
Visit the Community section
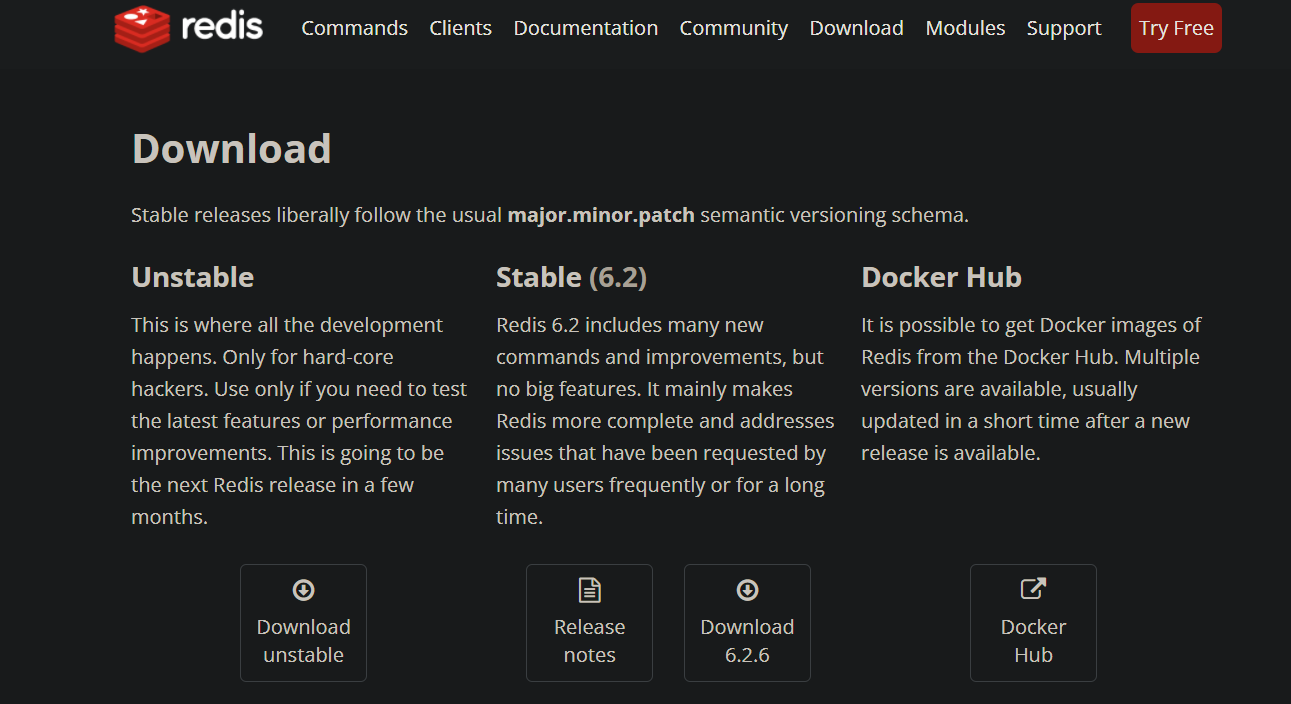point(733,28)
